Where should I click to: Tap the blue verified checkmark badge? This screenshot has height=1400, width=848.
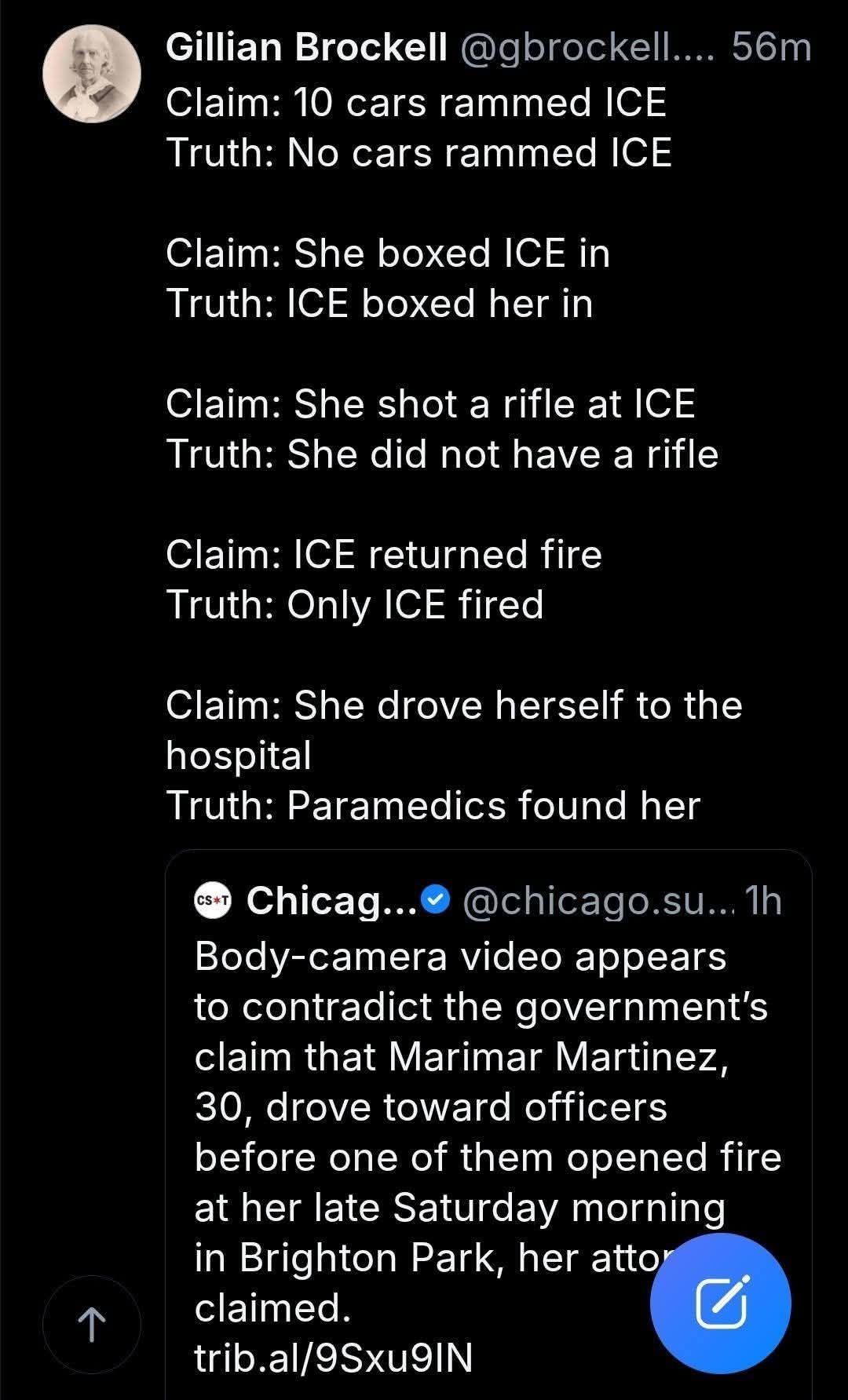tap(434, 901)
